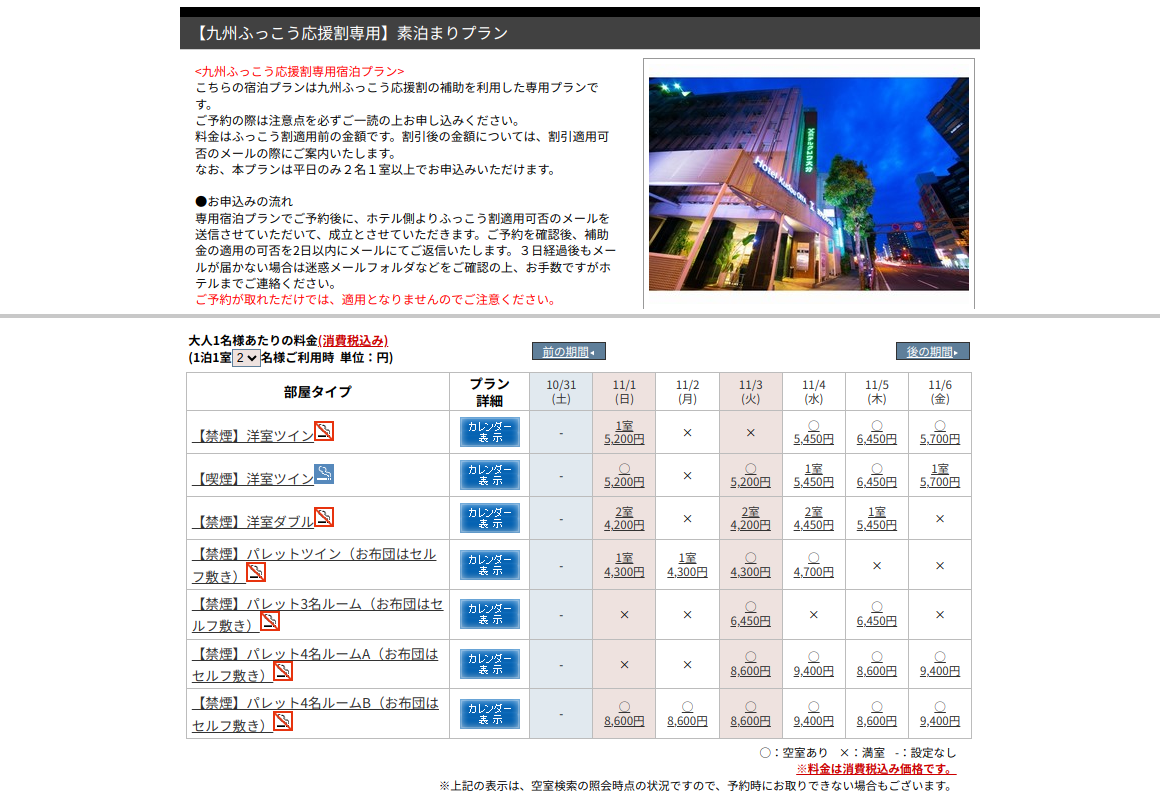Image resolution: width=1160 pixels, height=797 pixels.
Task: Click no-smoking icon beside パレット4名ルームB
Action: tap(283, 721)
